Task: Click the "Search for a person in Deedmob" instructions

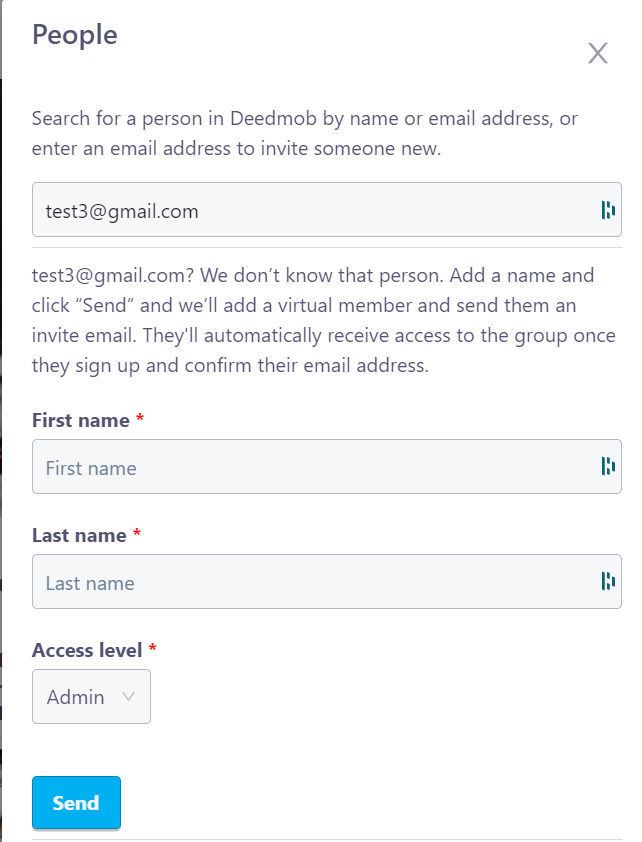Action: [305, 133]
